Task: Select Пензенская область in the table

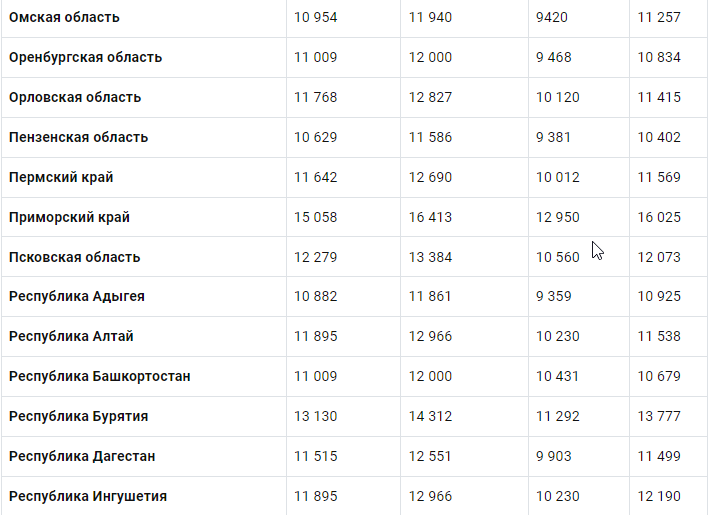Action: (79, 137)
